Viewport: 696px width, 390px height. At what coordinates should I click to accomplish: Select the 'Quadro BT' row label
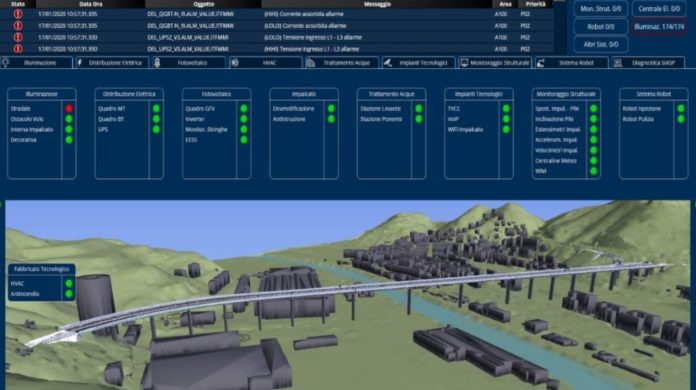pyautogui.click(x=111, y=119)
